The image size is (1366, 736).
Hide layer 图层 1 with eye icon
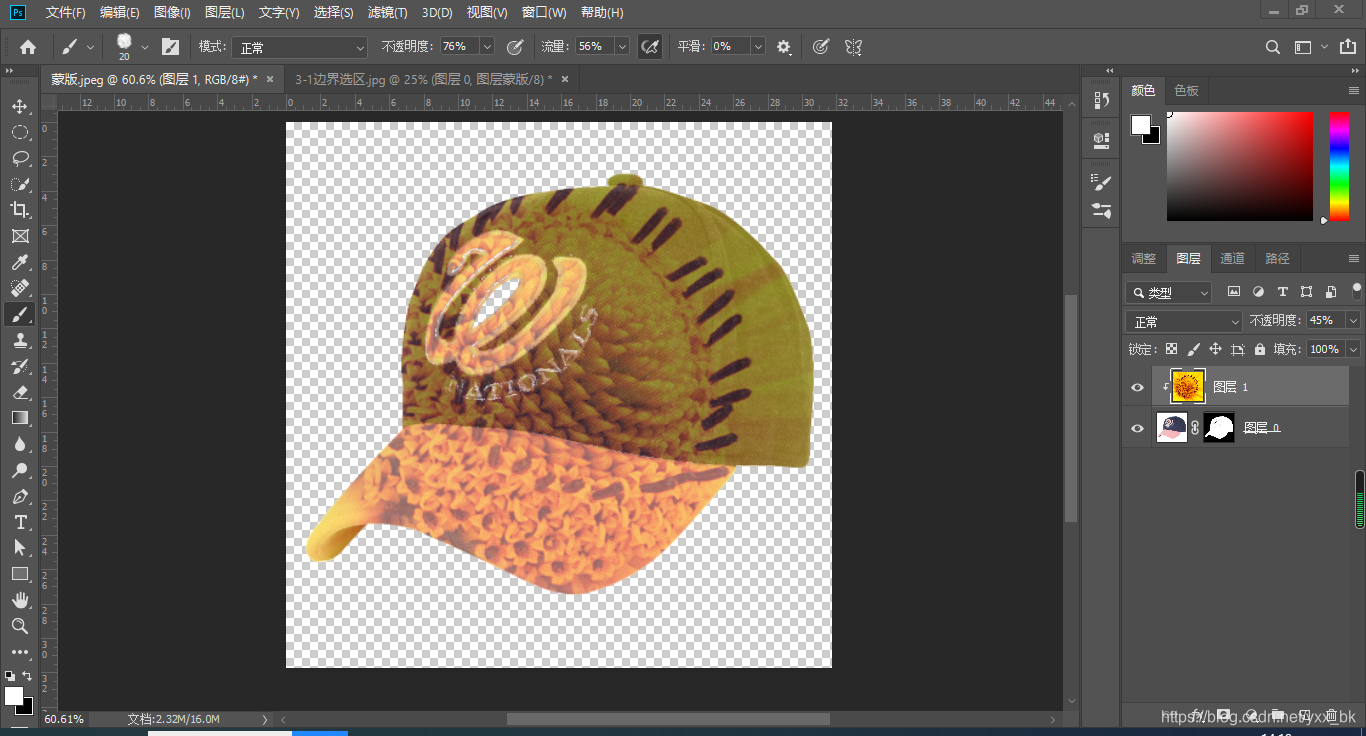(1137, 387)
